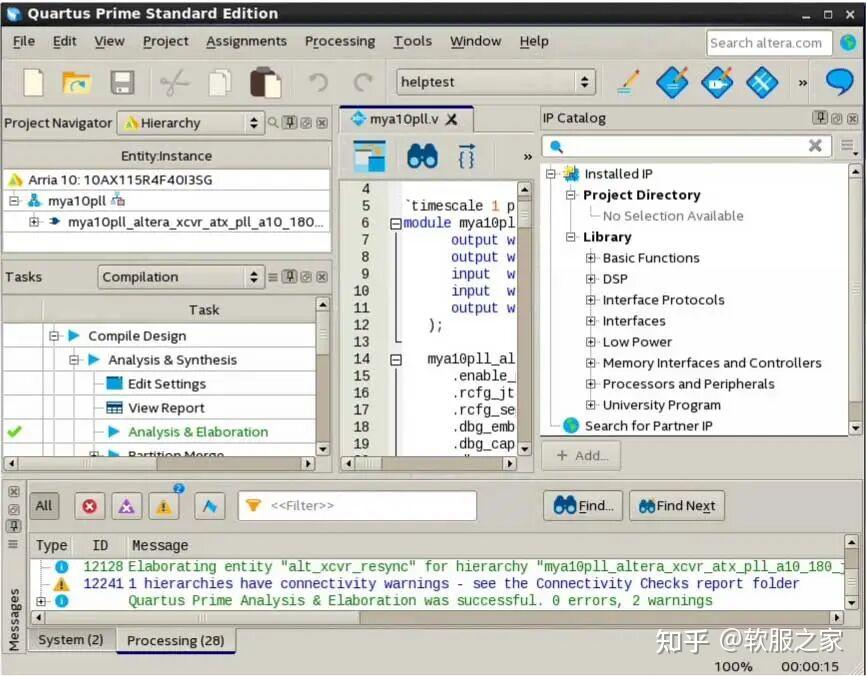Click the Find Next button
This screenshot has width=866, height=676.
tap(677, 506)
